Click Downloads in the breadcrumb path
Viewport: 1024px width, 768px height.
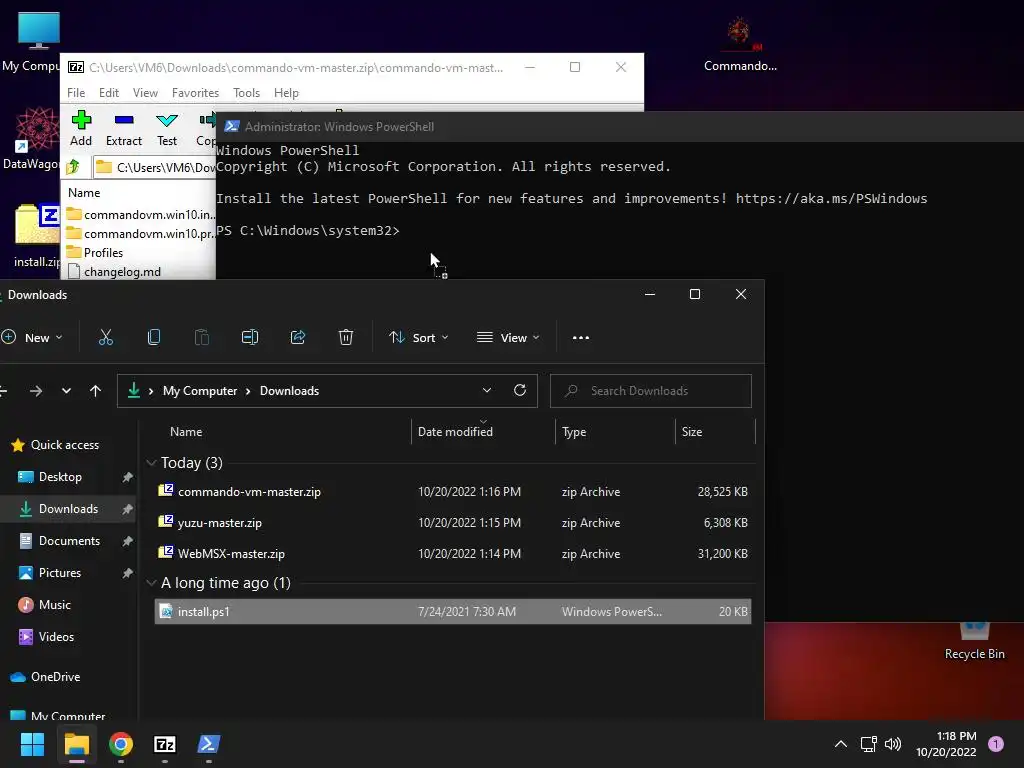[x=289, y=391]
